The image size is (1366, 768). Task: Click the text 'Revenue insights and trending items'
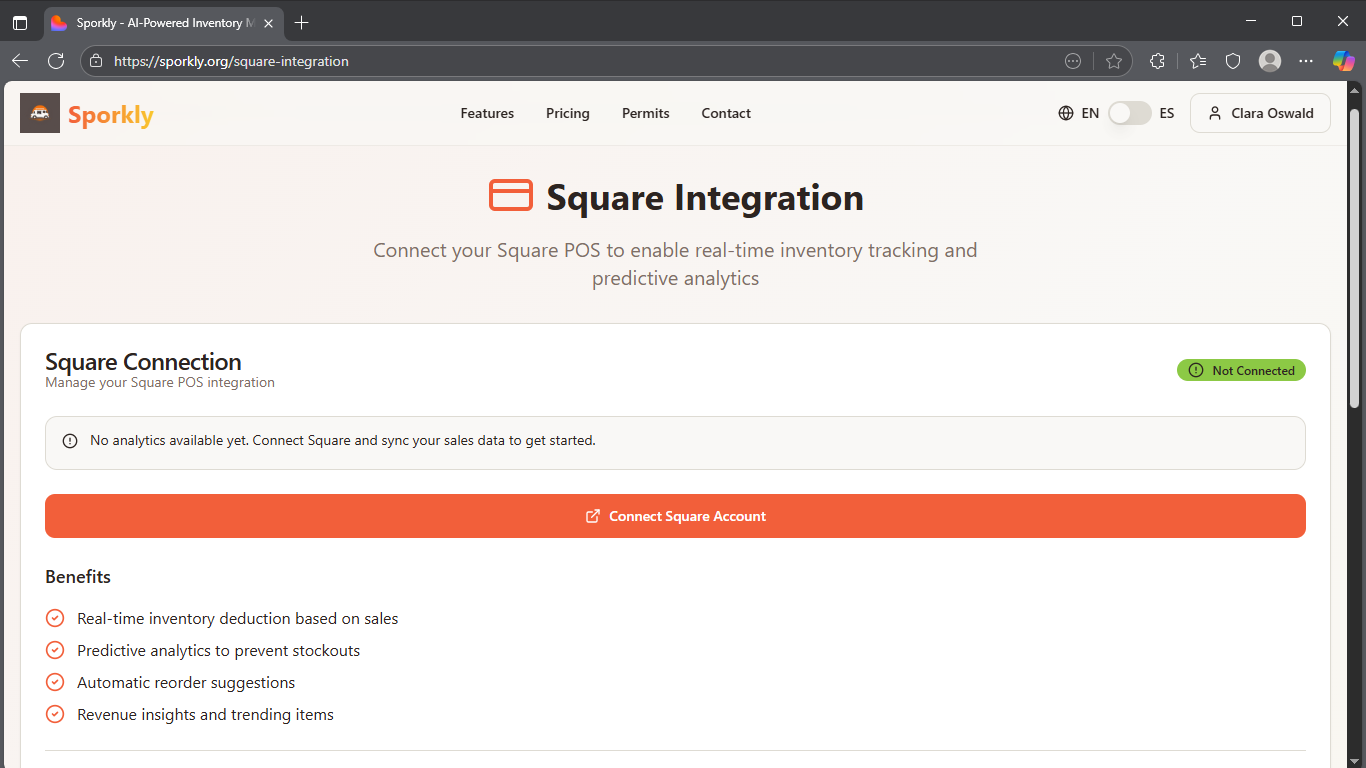point(205,714)
